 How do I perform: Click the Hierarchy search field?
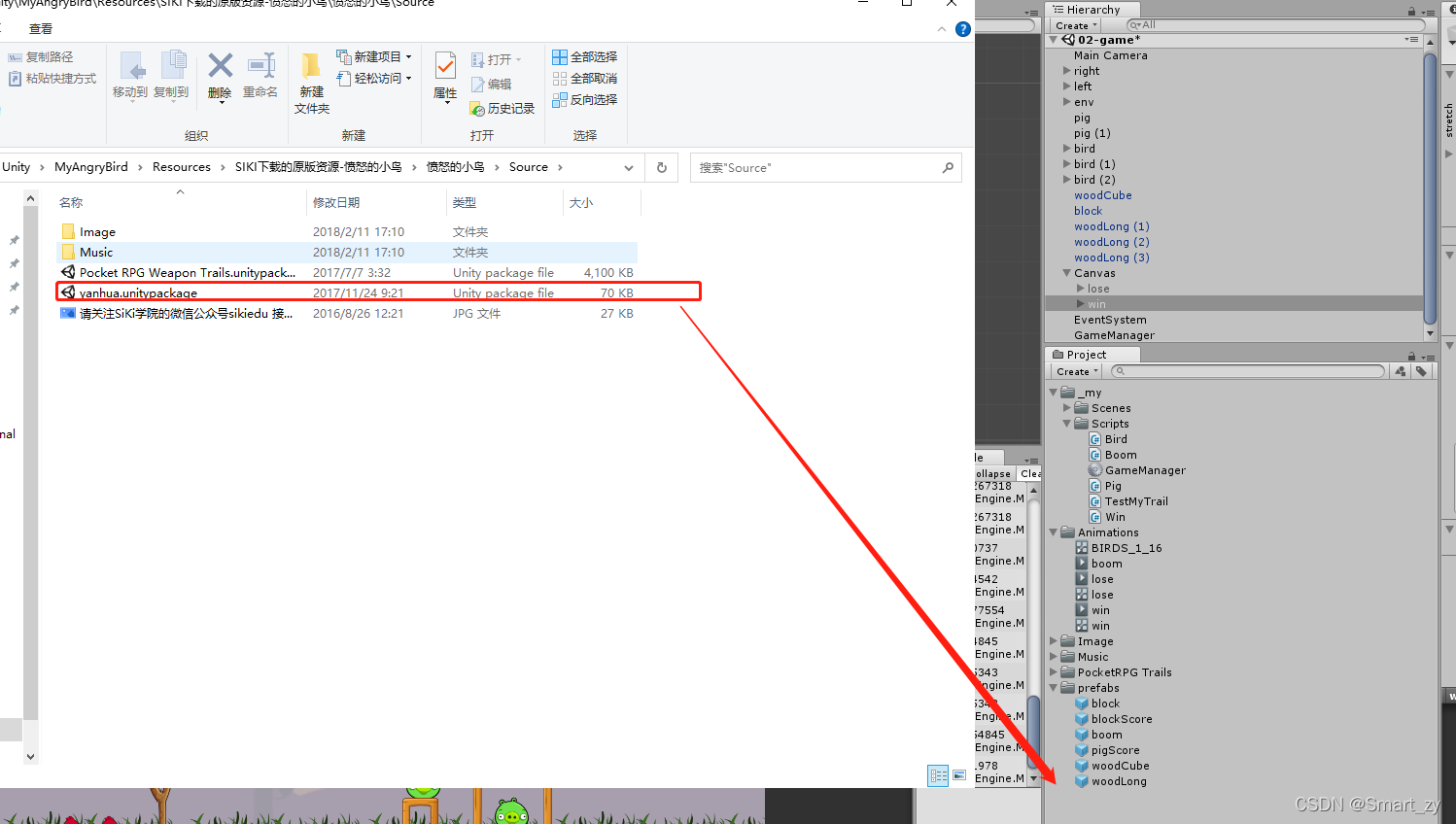[x=1275, y=25]
